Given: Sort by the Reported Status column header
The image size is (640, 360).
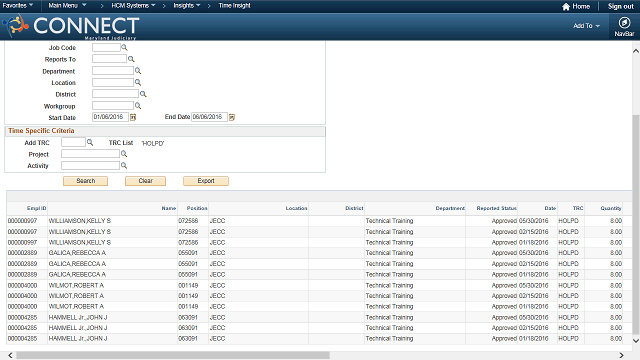Looking at the screenshot, I should pos(496,208).
